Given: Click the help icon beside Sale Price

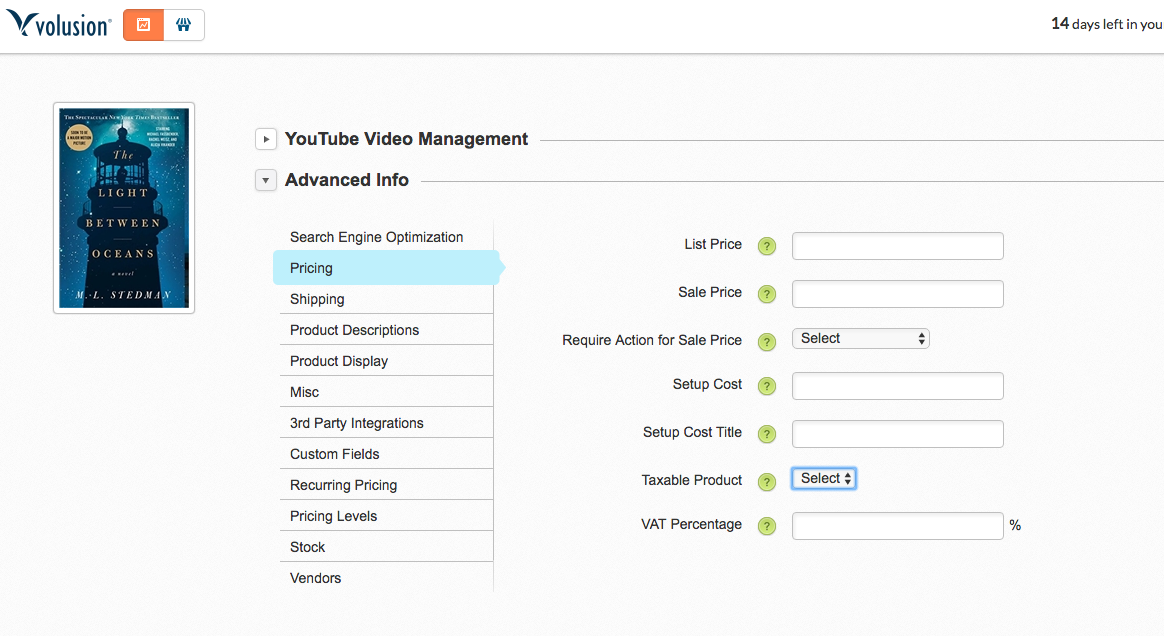Looking at the screenshot, I should 767,294.
